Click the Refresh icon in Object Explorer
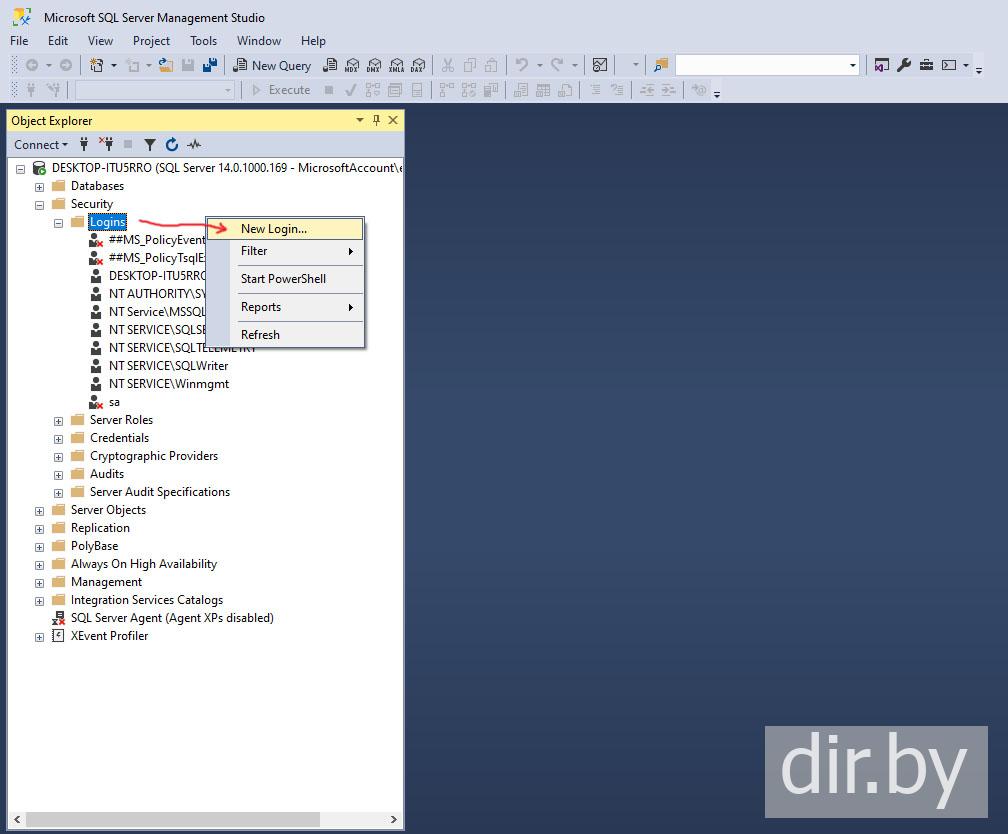Image resolution: width=1008 pixels, height=834 pixels. pyautogui.click(x=172, y=145)
